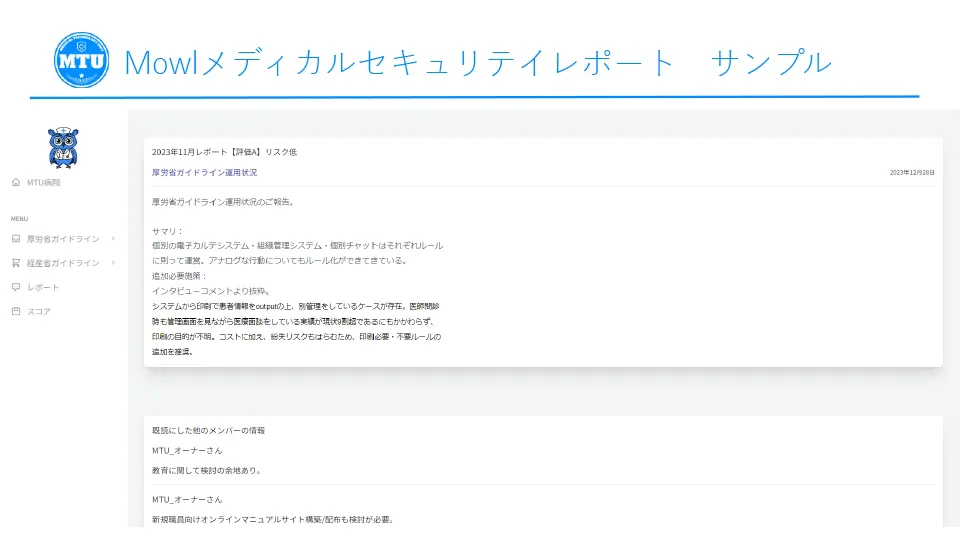
Task: Click the owl mascot image in sidebar
Action: (x=62, y=148)
